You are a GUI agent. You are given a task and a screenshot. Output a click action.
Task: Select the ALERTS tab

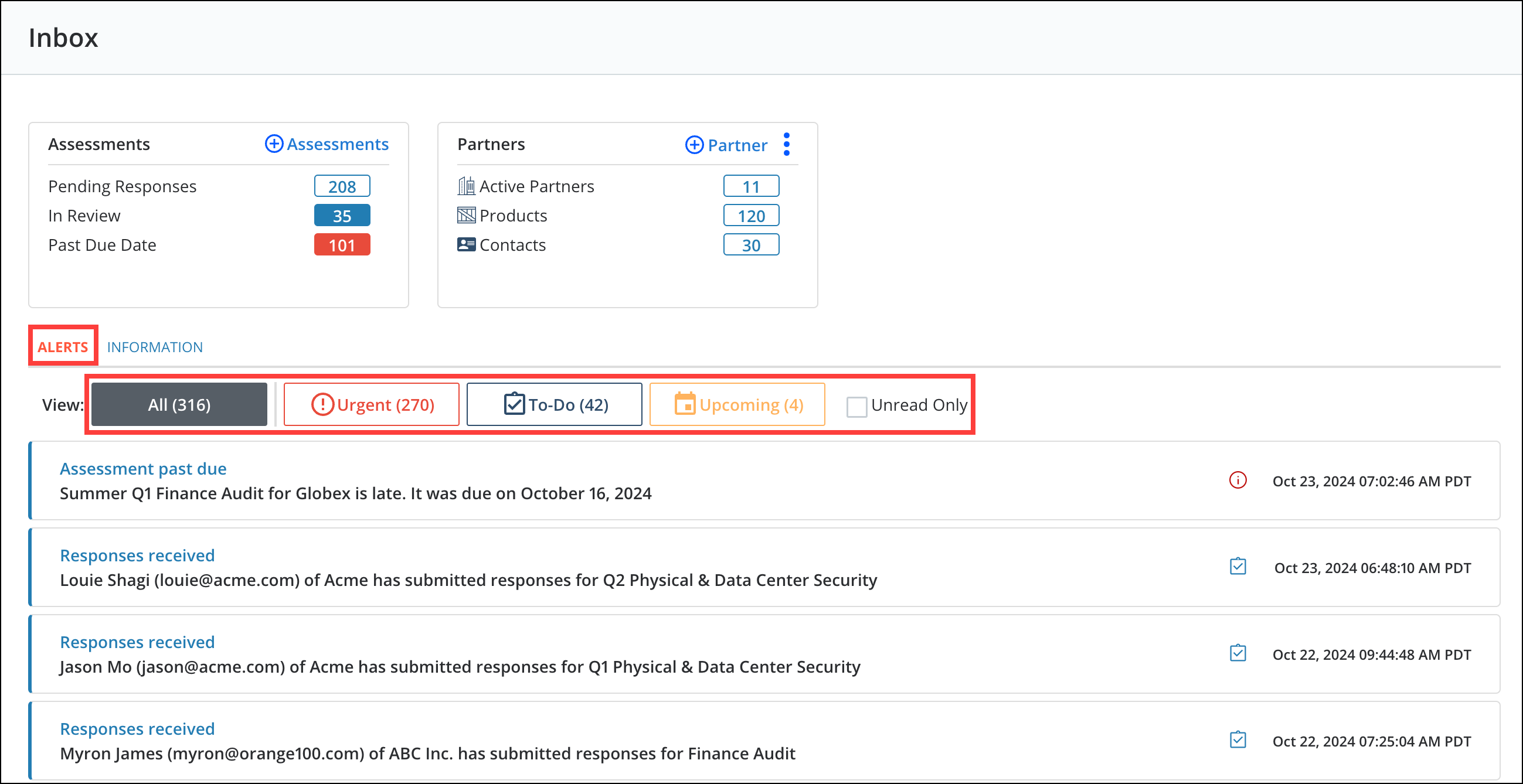coord(62,347)
